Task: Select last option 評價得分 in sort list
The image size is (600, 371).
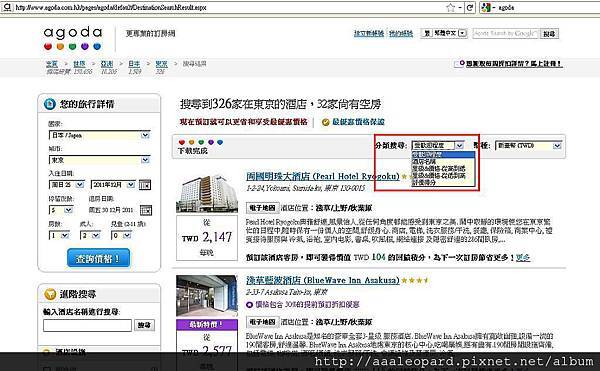Action: tap(443, 182)
